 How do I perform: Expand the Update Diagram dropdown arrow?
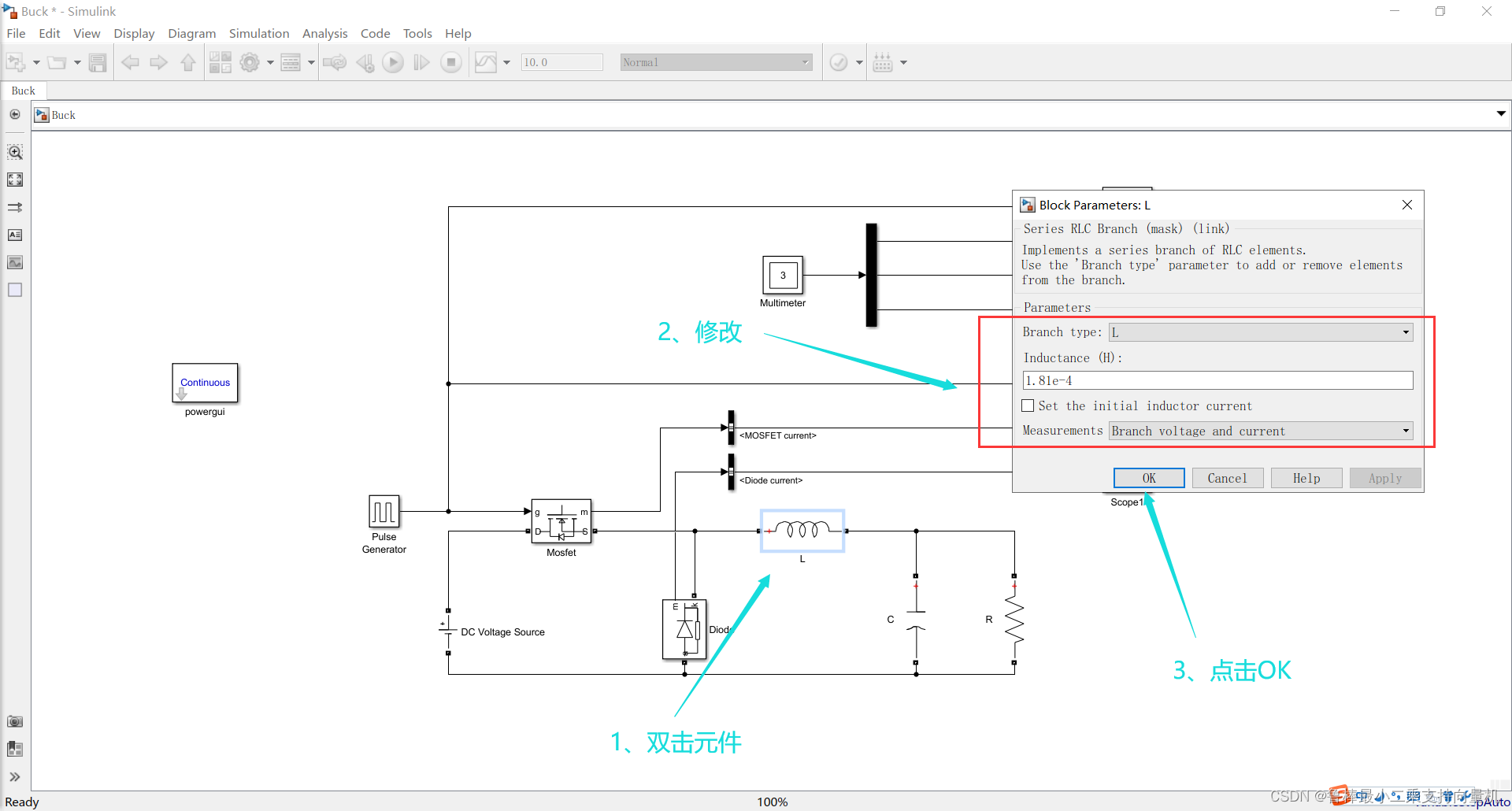pos(859,62)
